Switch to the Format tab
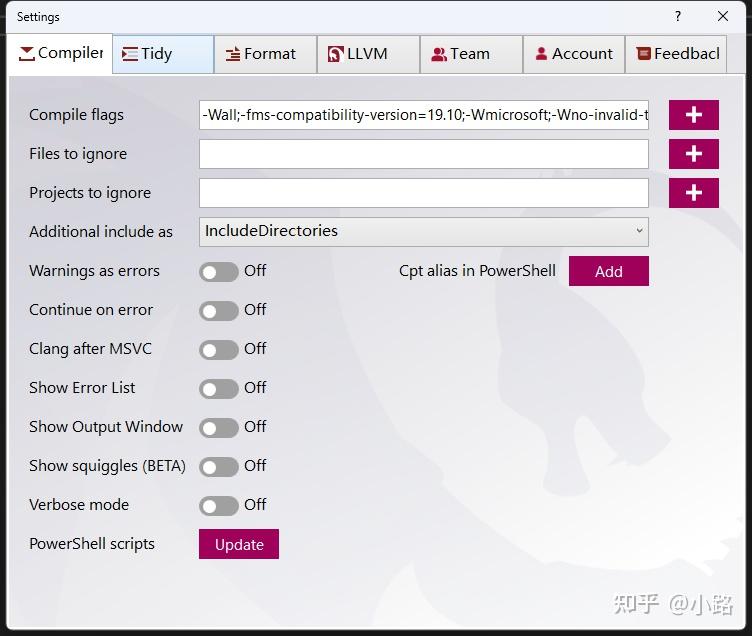The height and width of the screenshot is (636, 752). pos(265,54)
